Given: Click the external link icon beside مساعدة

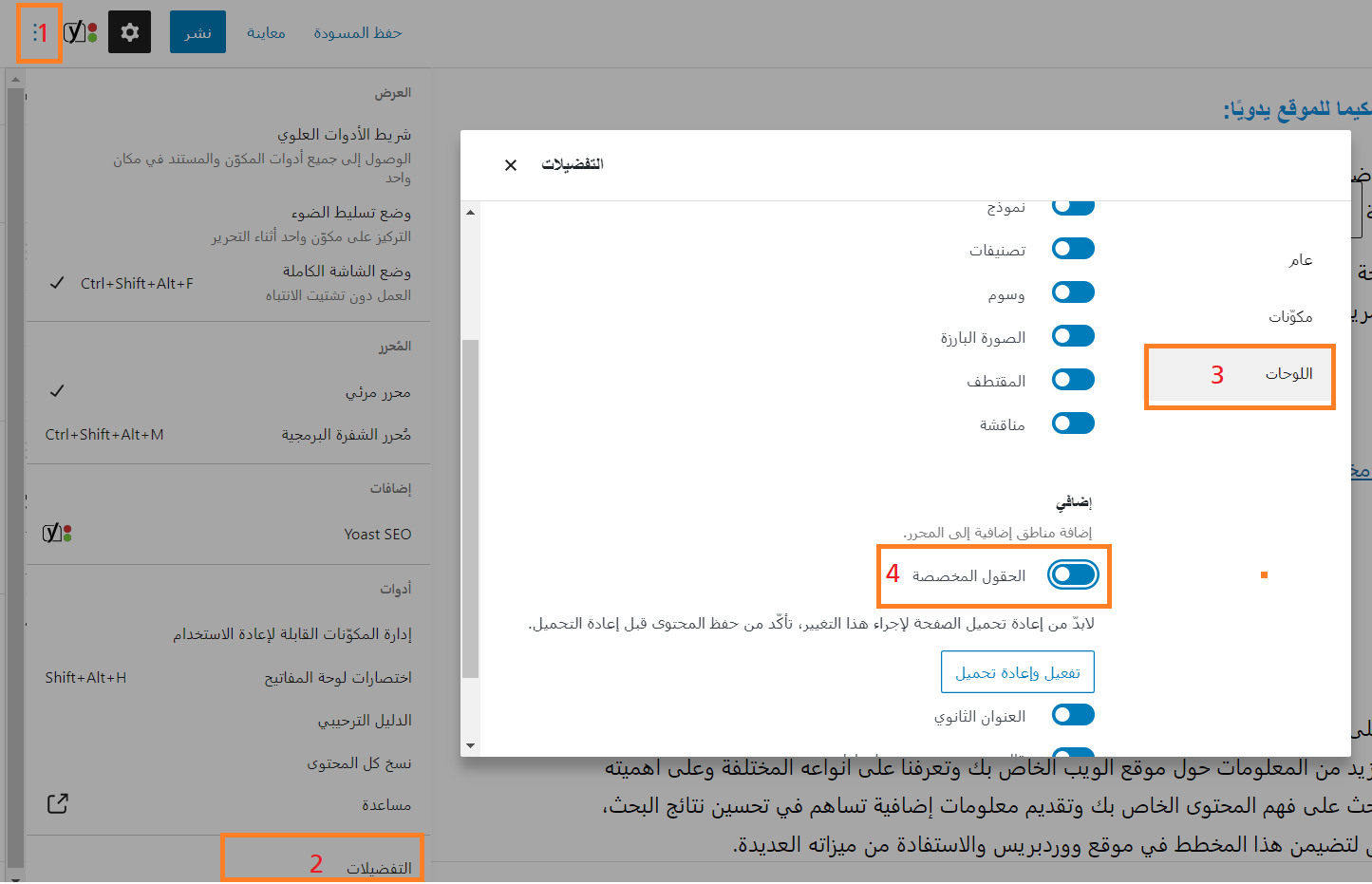Looking at the screenshot, I should click(58, 804).
